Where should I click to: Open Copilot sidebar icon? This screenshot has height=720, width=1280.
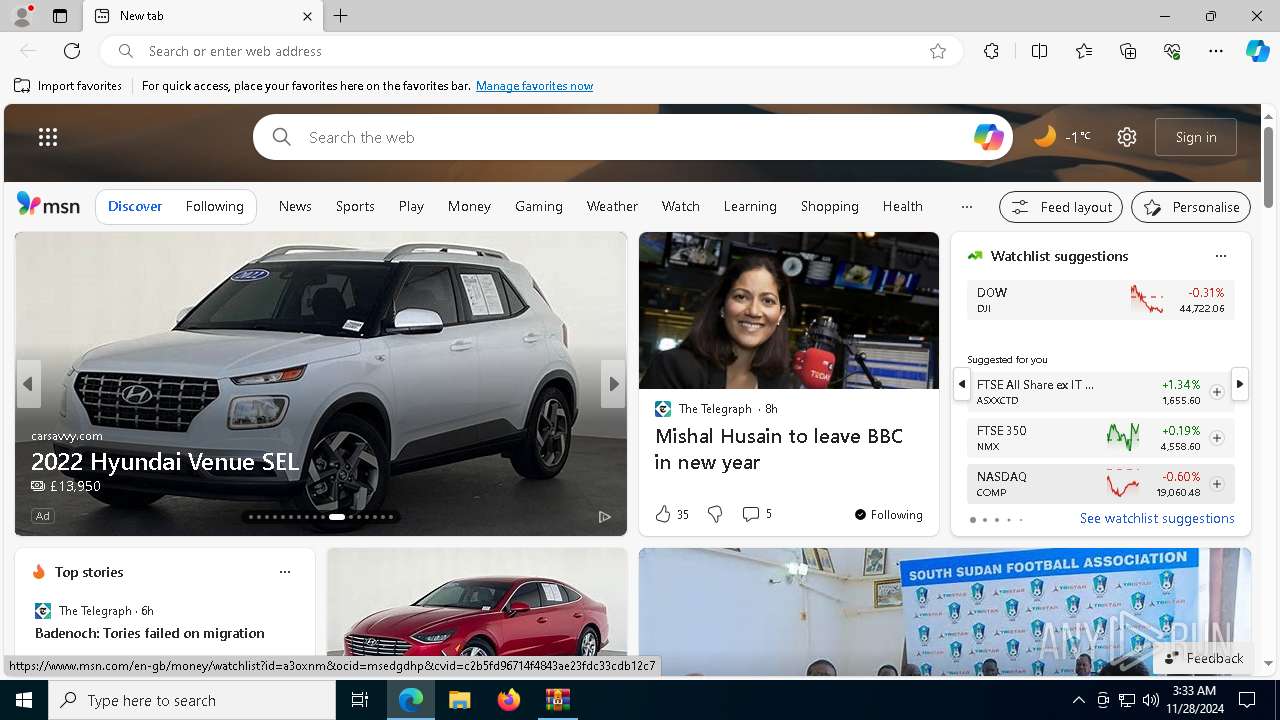click(x=1257, y=51)
